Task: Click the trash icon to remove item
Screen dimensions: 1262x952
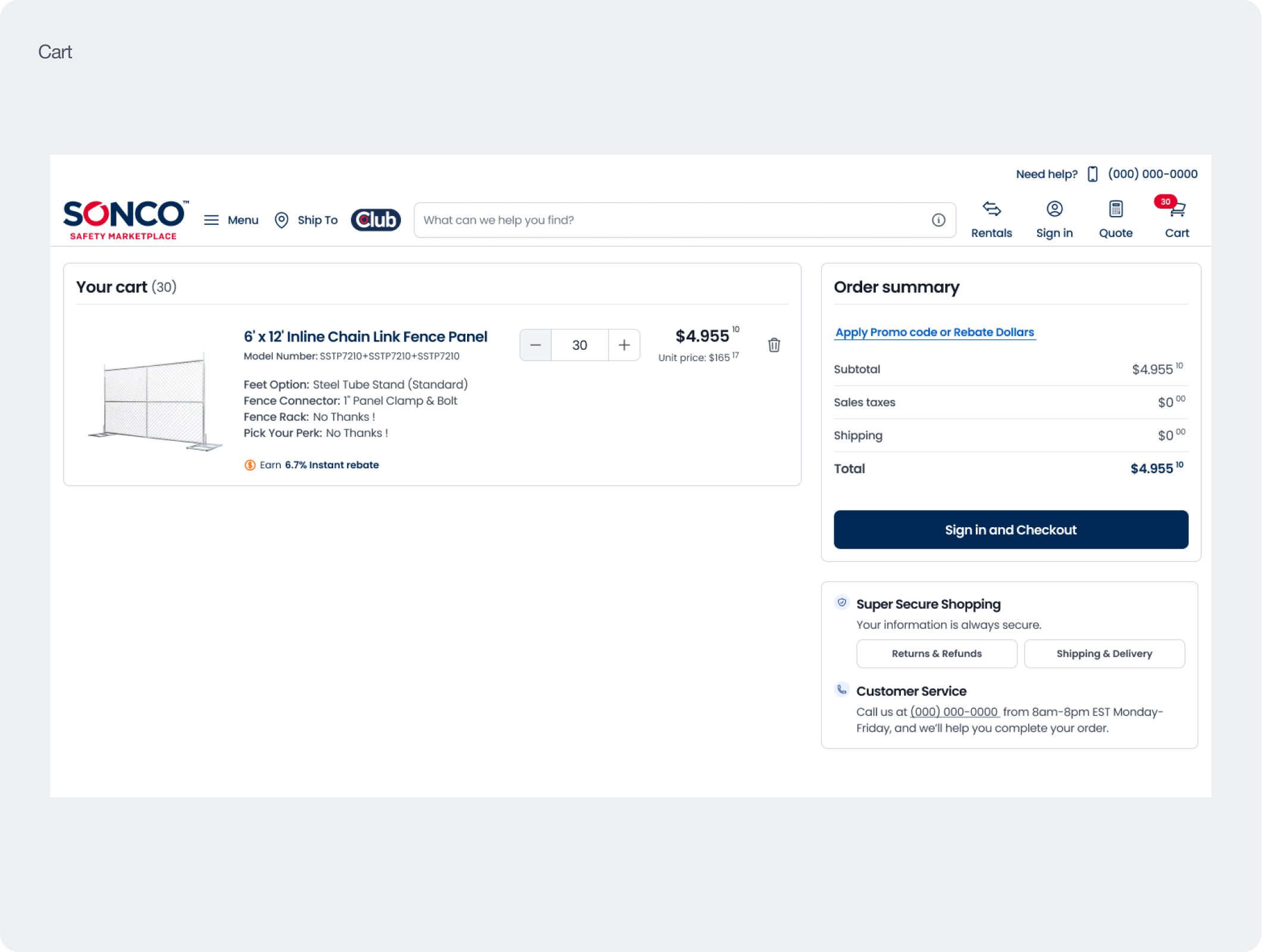Action: pyautogui.click(x=774, y=345)
